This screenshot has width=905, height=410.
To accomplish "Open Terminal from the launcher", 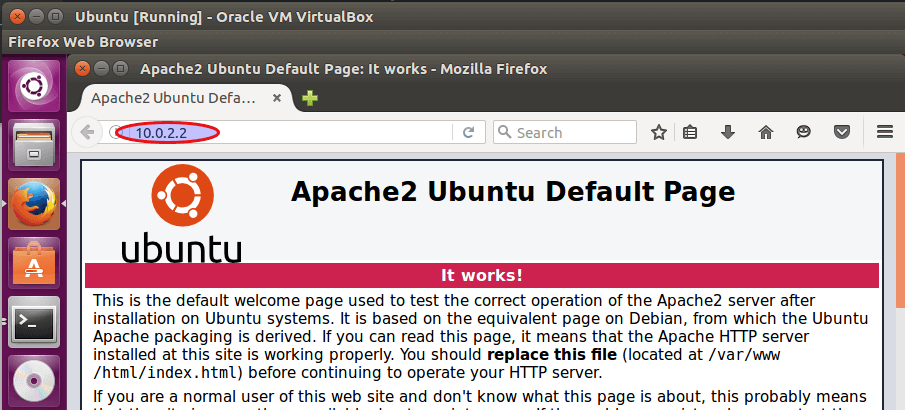I will (34, 321).
